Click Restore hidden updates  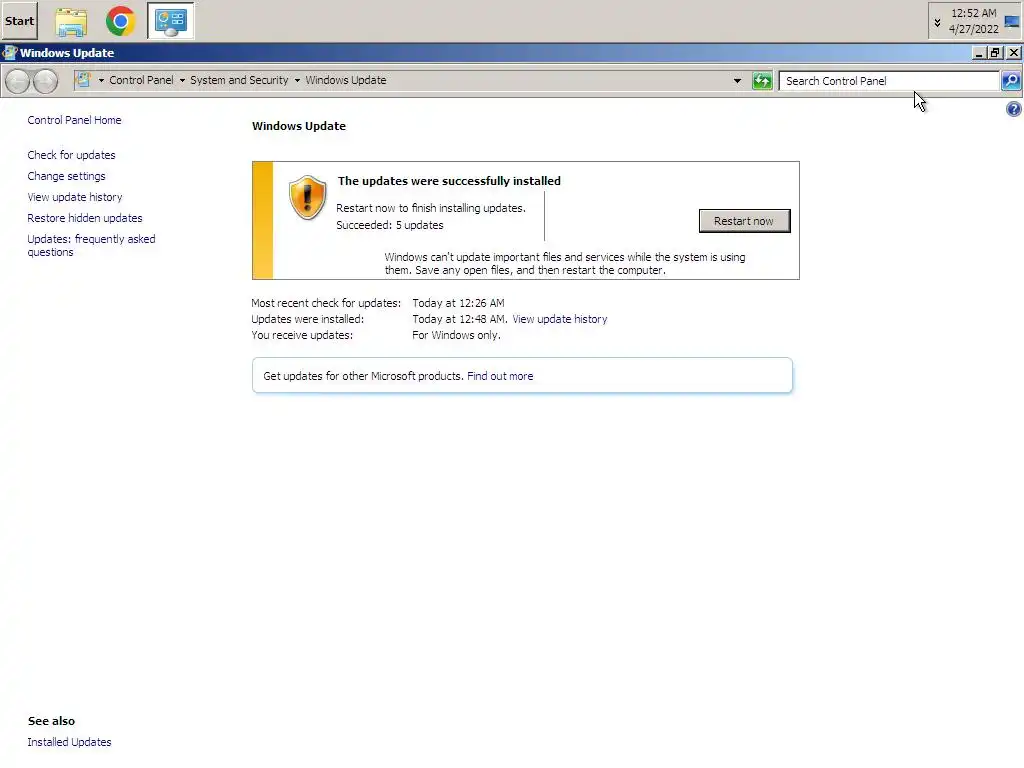85,218
